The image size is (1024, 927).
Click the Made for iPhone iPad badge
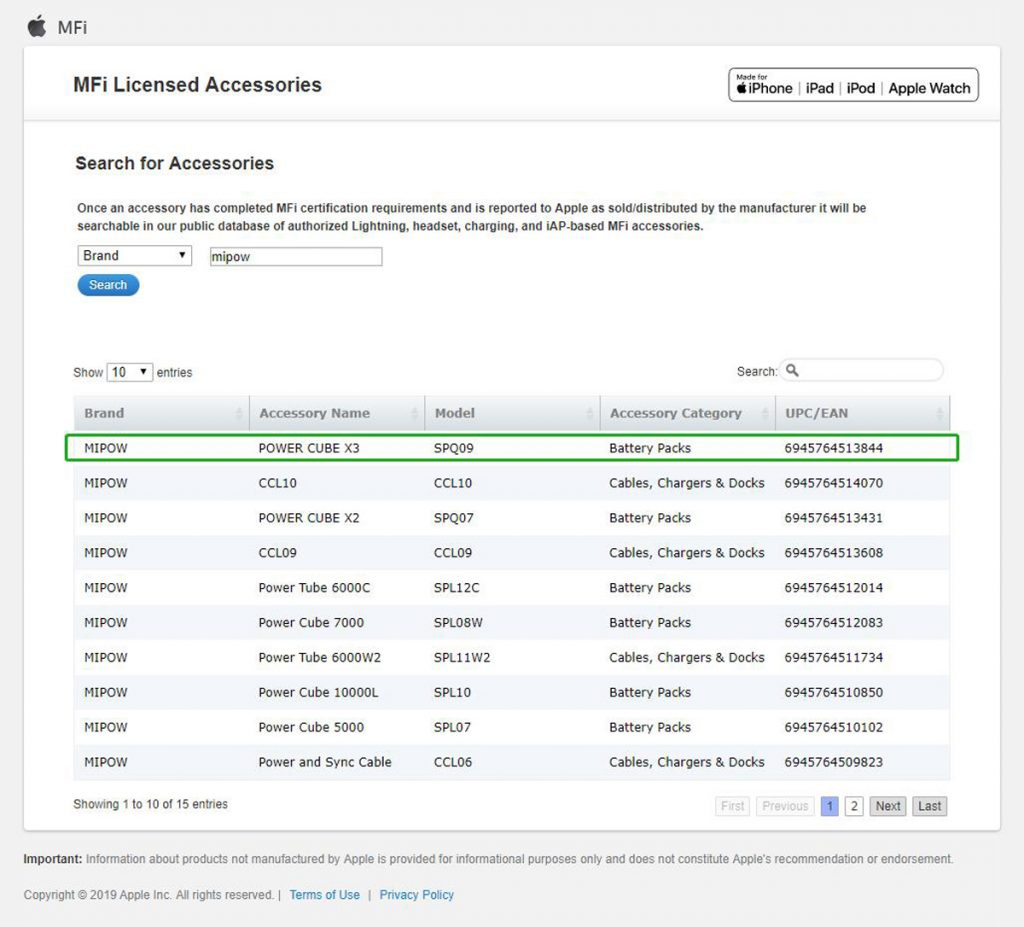[853, 85]
